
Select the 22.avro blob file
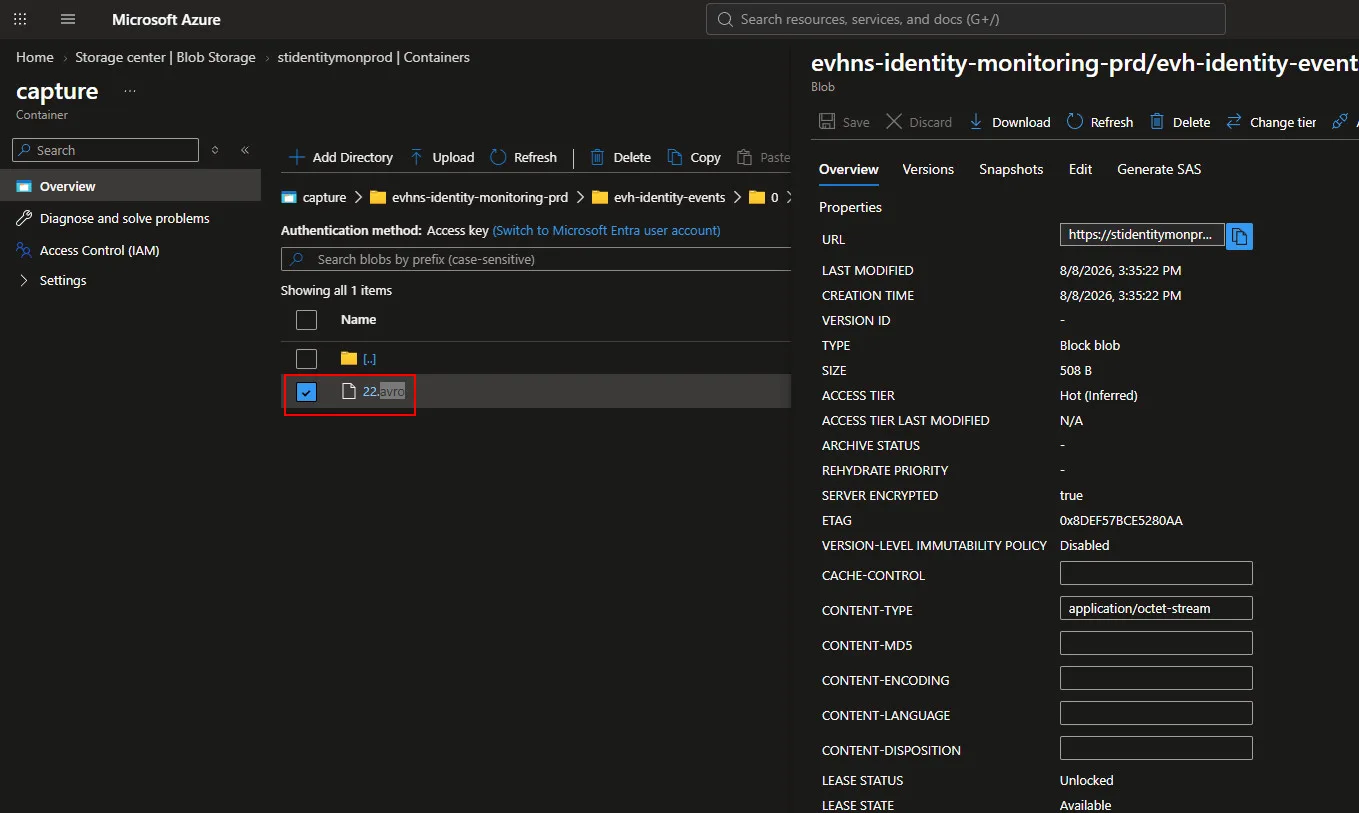pyautogui.click(x=383, y=391)
